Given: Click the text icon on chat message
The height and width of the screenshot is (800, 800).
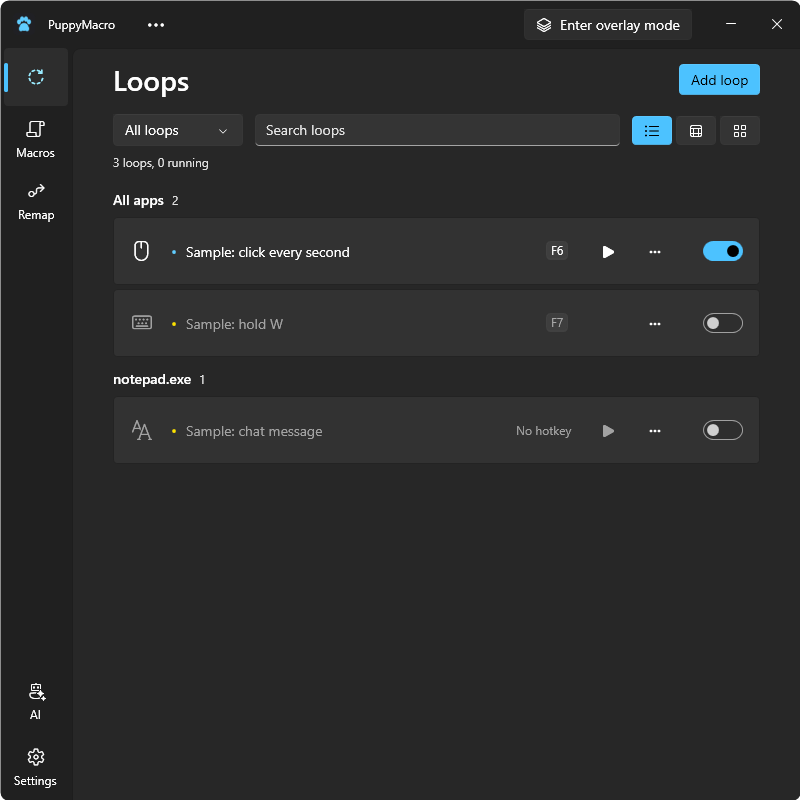Looking at the screenshot, I should point(141,430).
